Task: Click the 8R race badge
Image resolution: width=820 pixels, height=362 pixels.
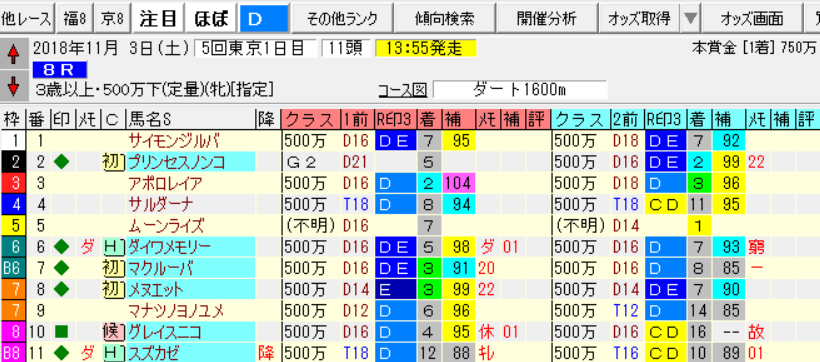Action: [59, 70]
